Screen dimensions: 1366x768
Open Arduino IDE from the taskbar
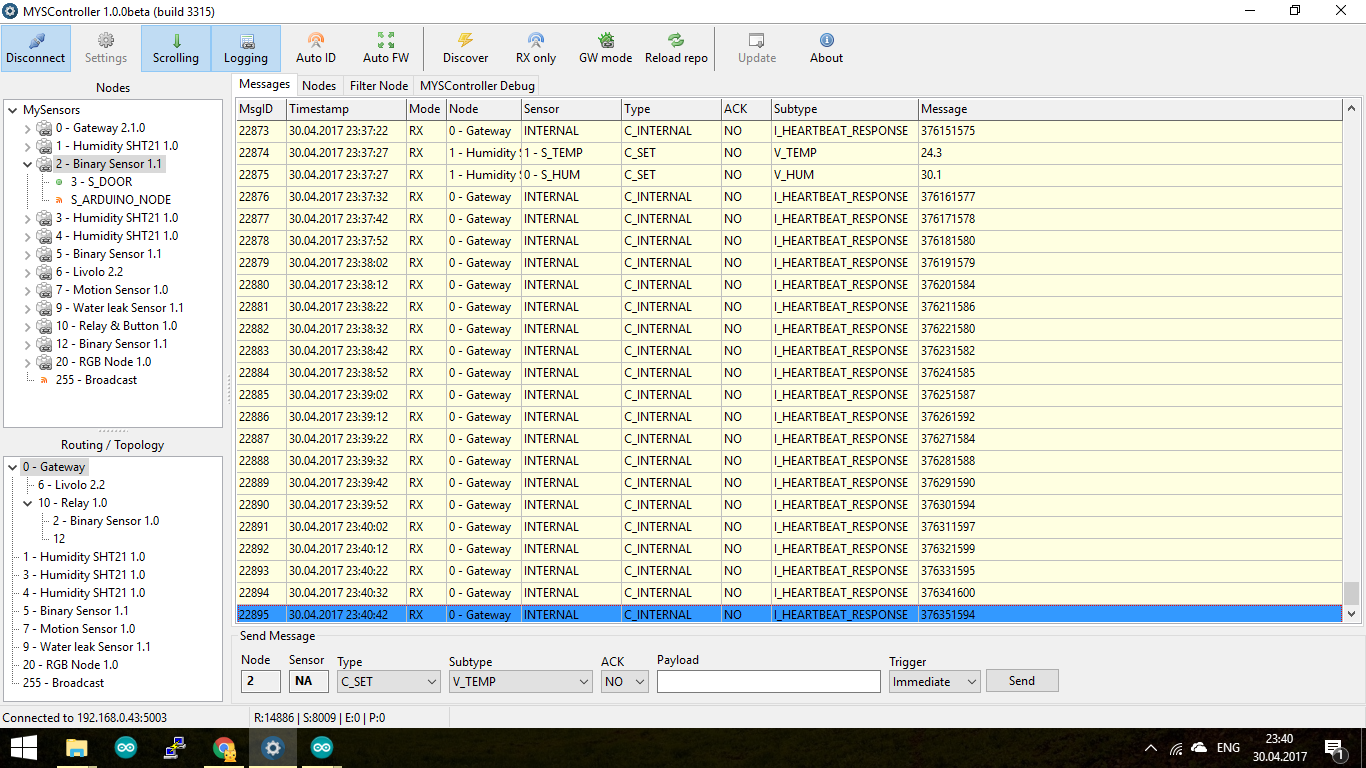[x=125, y=748]
